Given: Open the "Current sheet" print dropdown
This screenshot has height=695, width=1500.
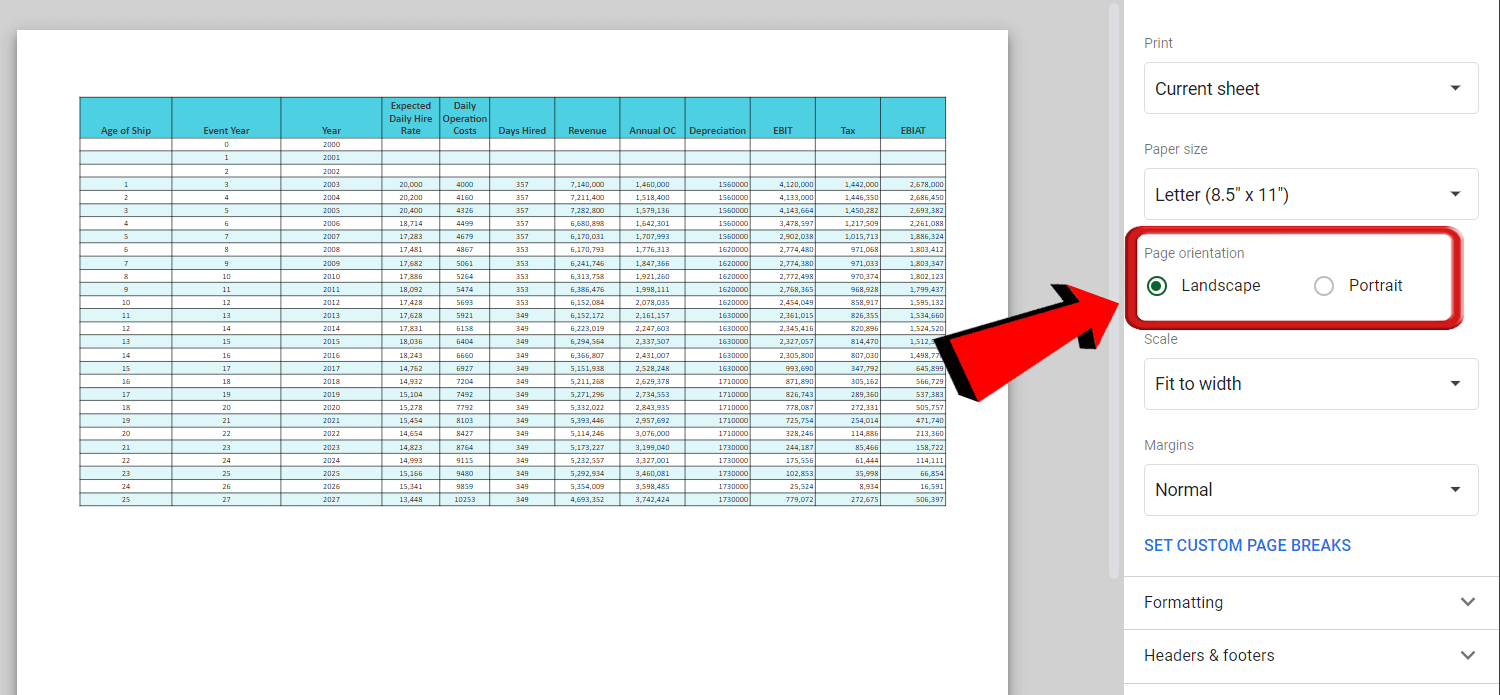Looking at the screenshot, I should [1310, 88].
